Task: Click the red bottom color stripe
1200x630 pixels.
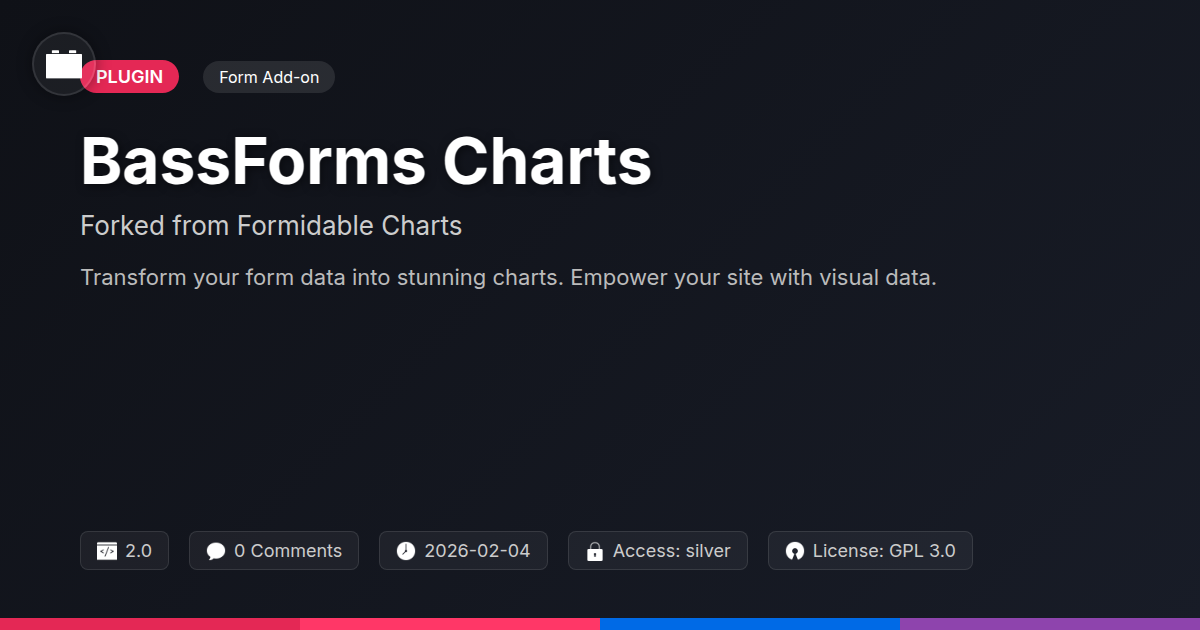Action: coord(150,624)
